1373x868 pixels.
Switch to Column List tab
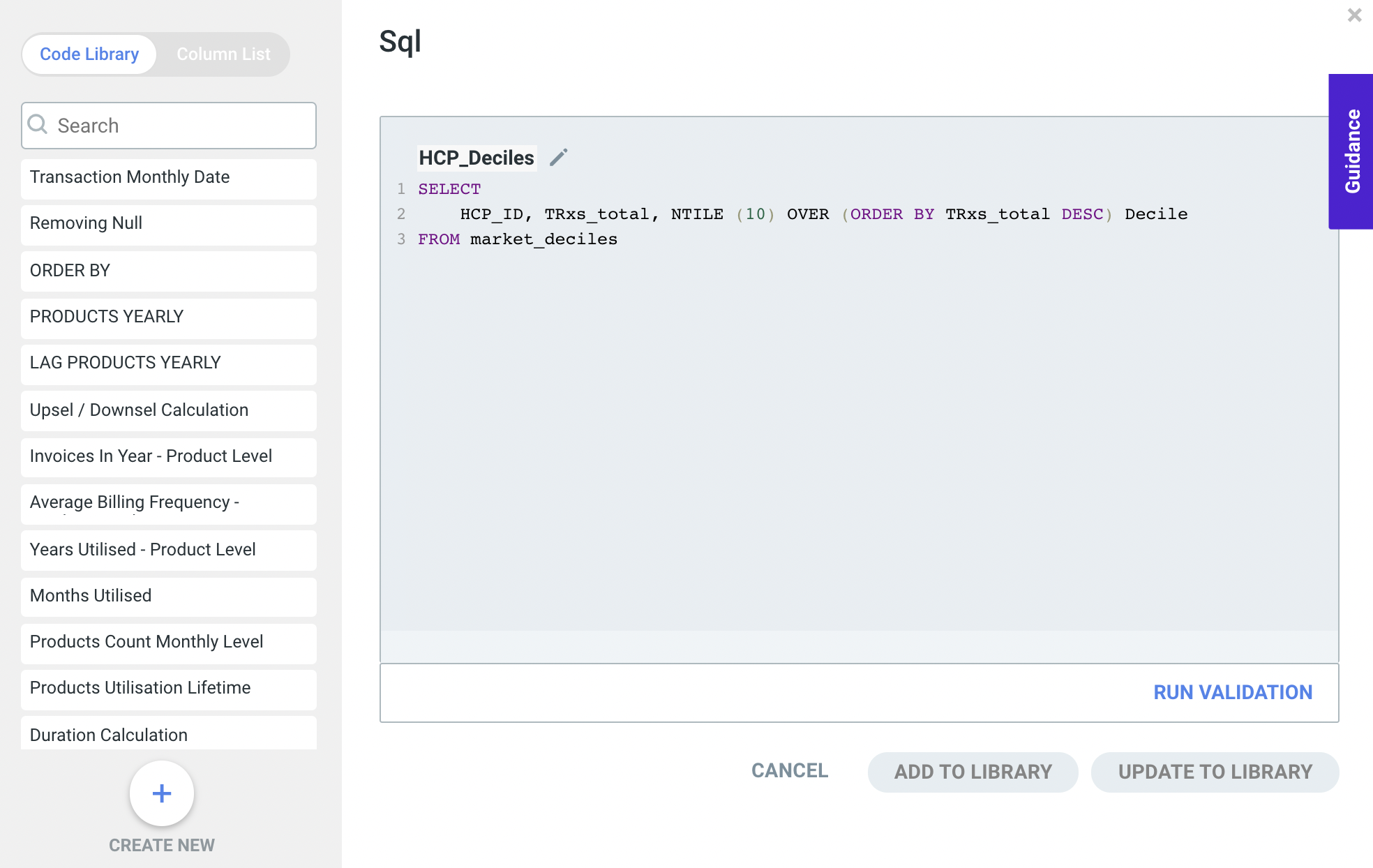[223, 54]
